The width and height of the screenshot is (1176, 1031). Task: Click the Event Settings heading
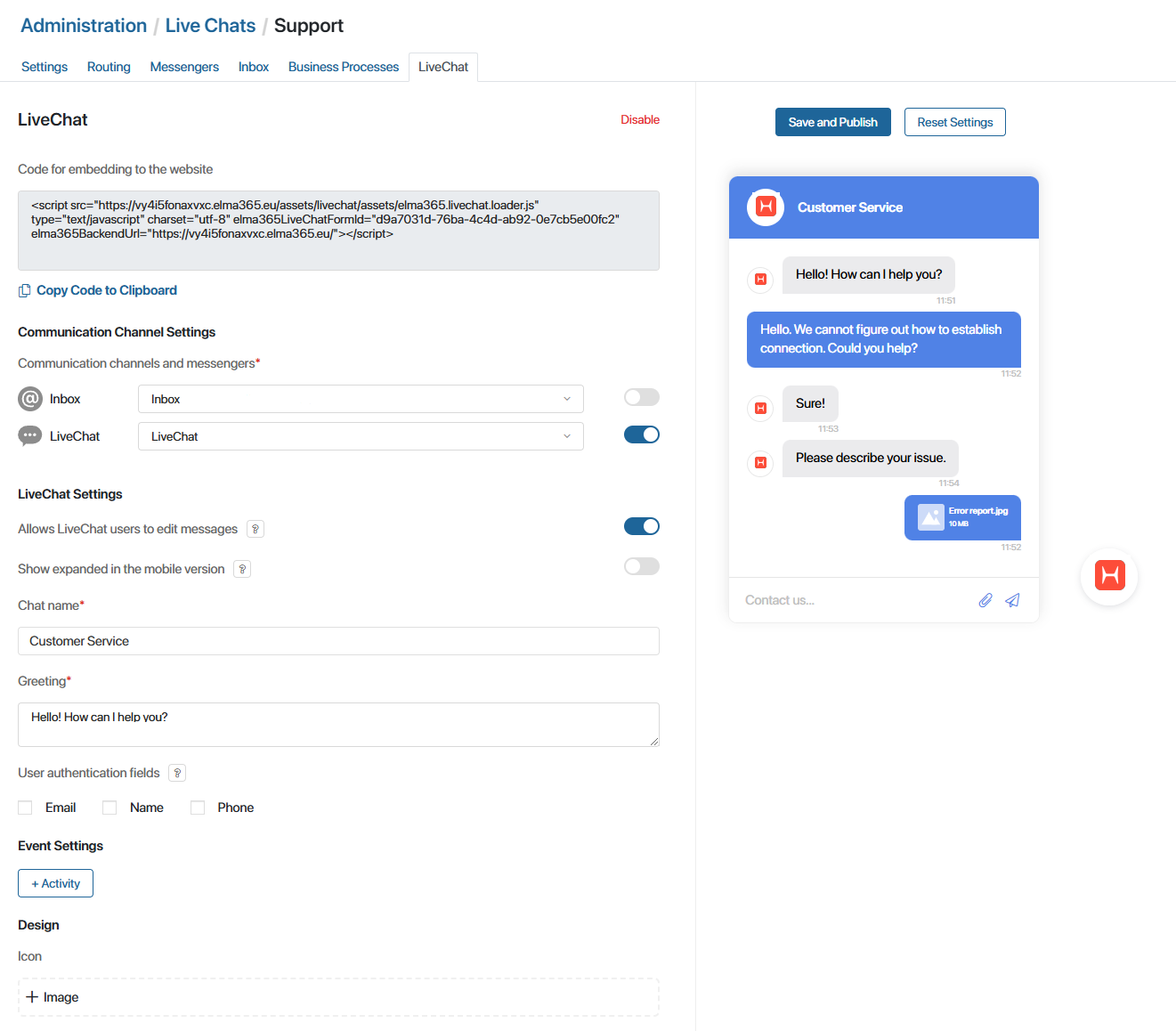tap(61, 846)
